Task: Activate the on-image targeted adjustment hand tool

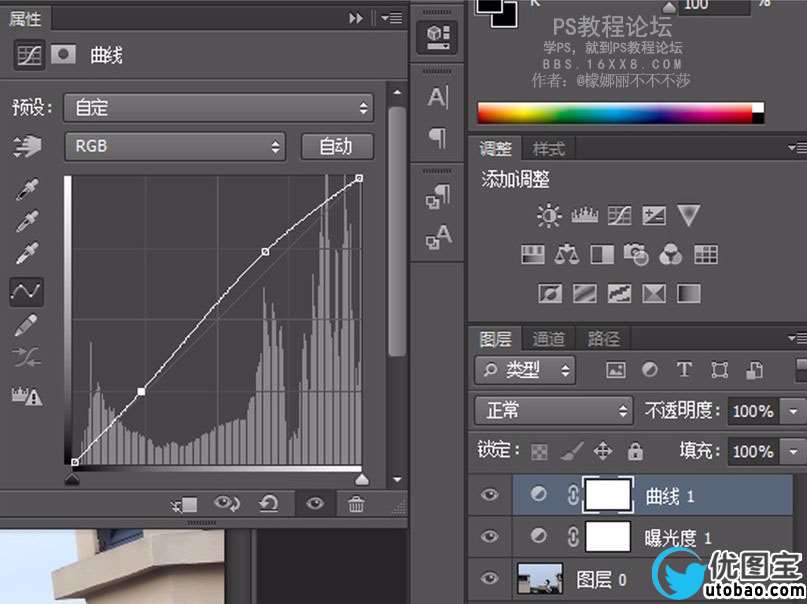Action: point(27,147)
